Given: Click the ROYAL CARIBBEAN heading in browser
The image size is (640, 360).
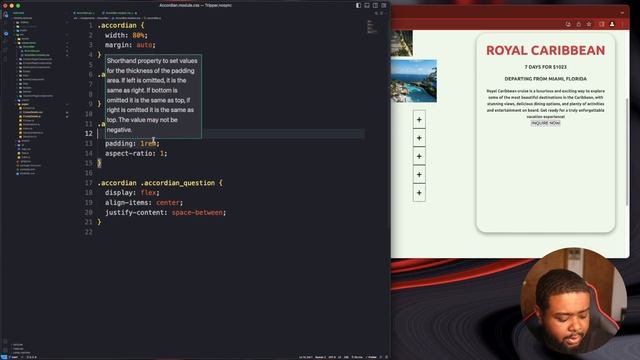Looking at the screenshot, I should tap(545, 50).
